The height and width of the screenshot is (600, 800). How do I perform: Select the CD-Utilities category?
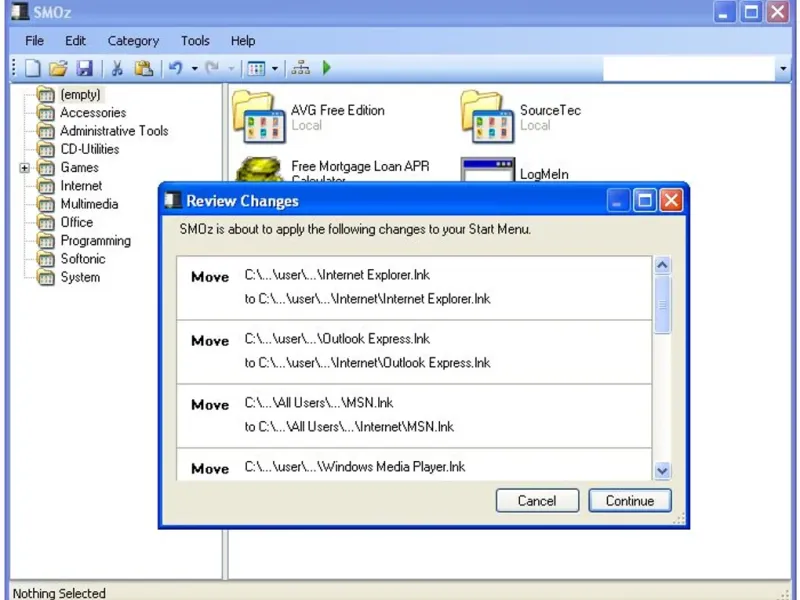coord(90,149)
